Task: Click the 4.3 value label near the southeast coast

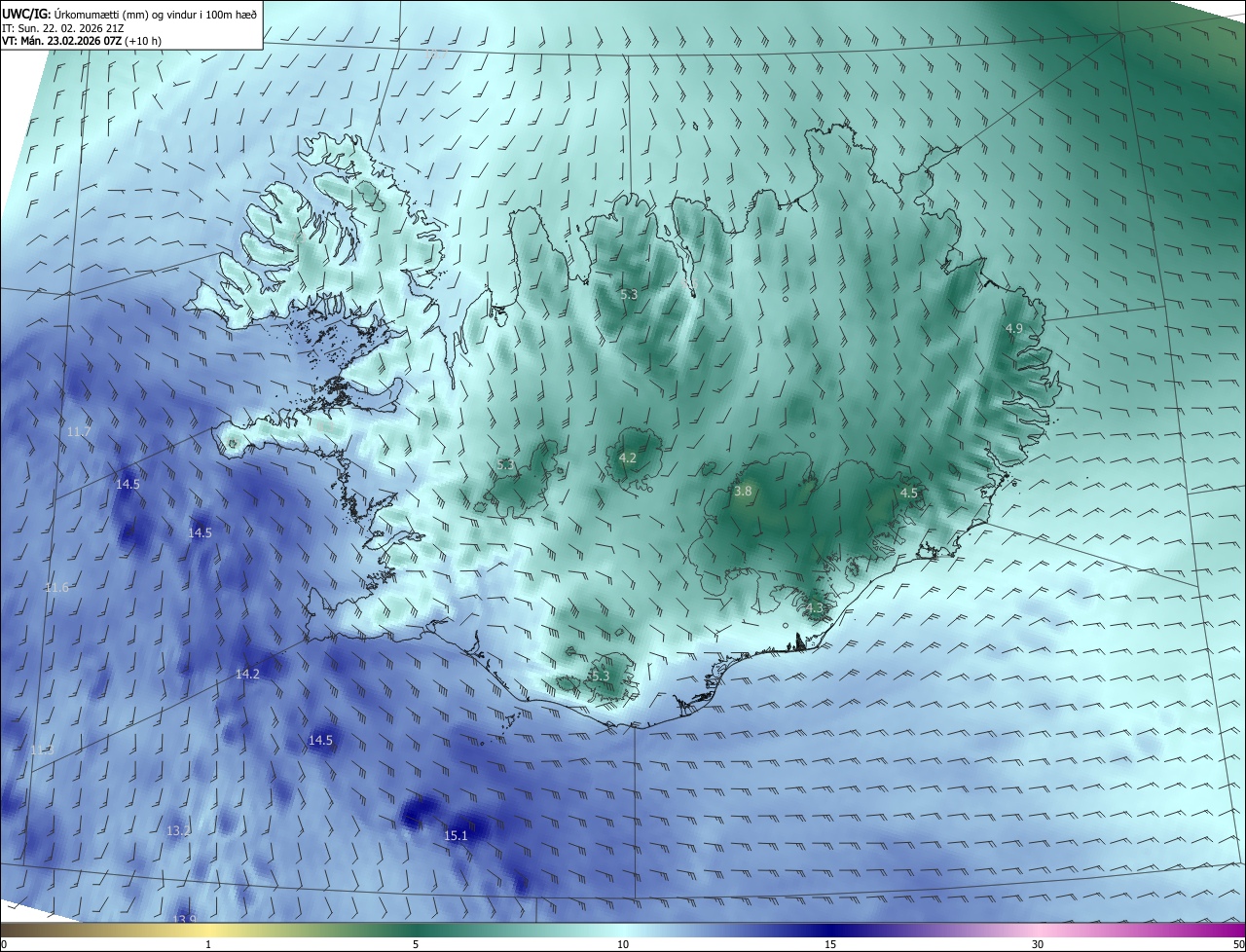Action: pos(814,609)
